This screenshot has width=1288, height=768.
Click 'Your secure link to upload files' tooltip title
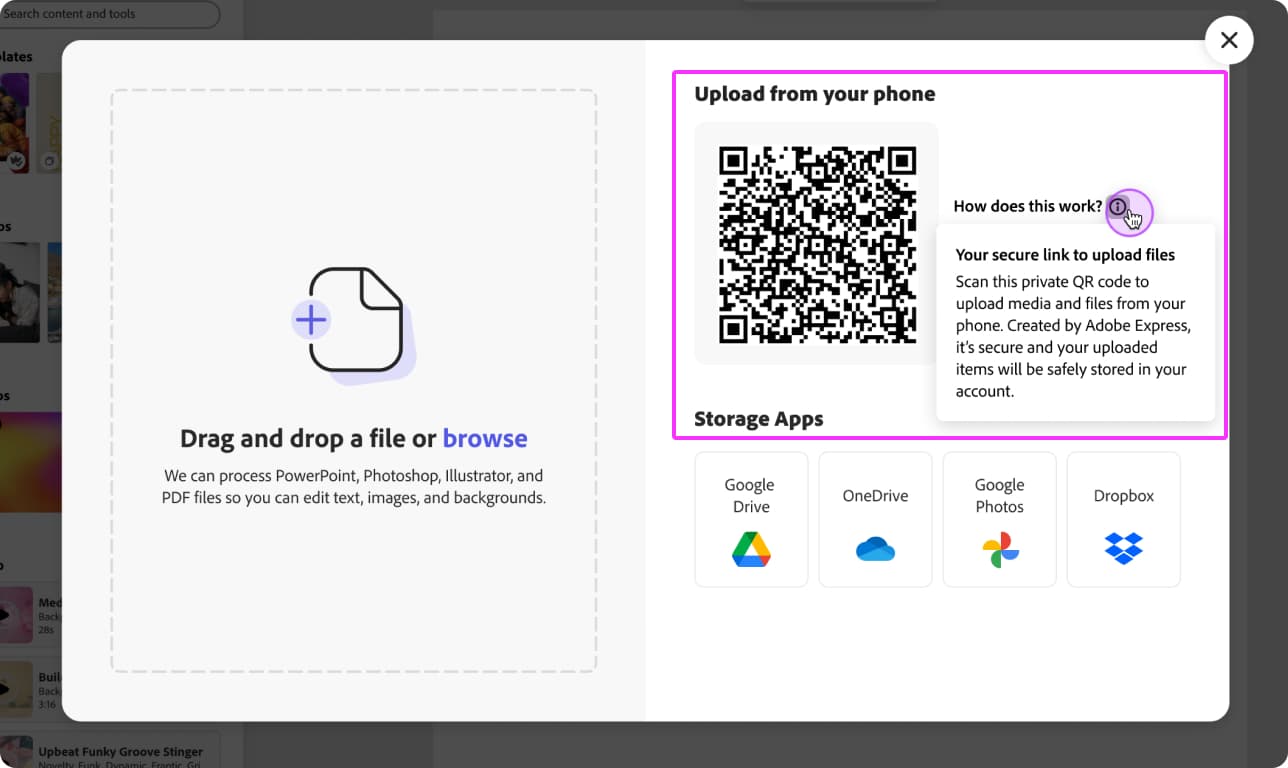click(x=1065, y=255)
